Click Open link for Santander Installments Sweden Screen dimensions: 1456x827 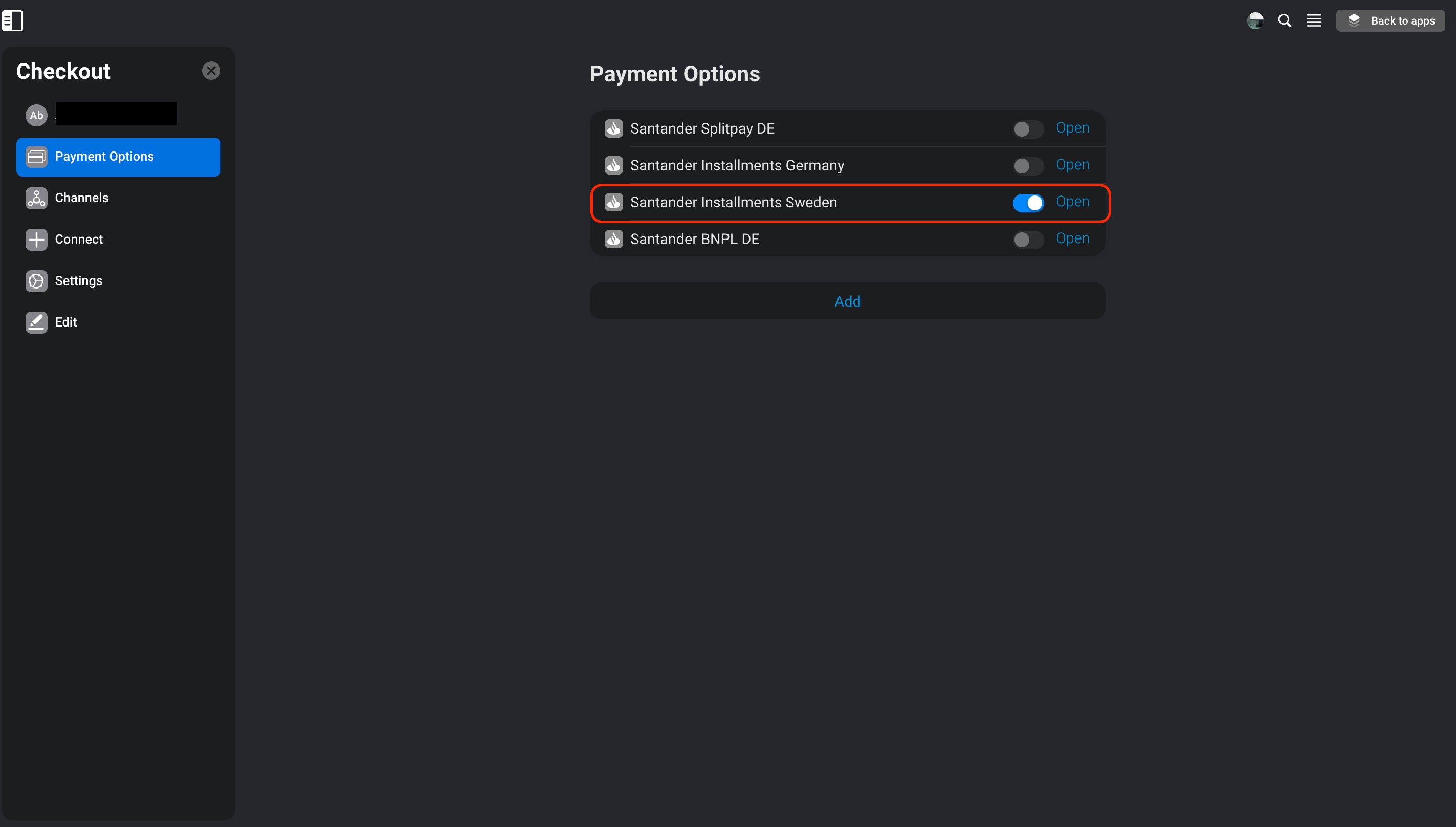coord(1072,202)
